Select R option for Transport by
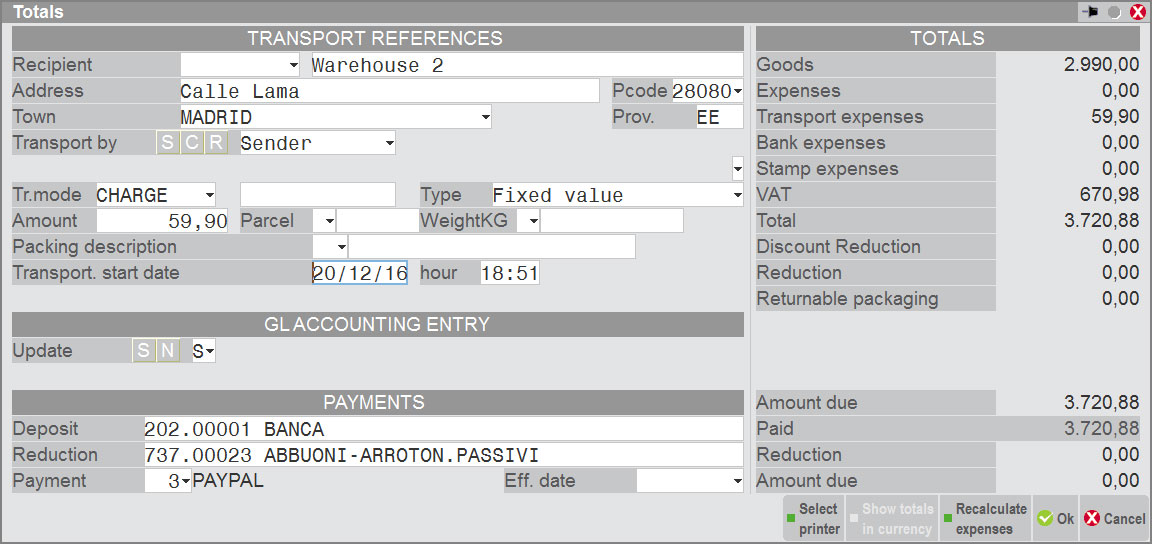This screenshot has height=544, width=1152. tap(216, 143)
